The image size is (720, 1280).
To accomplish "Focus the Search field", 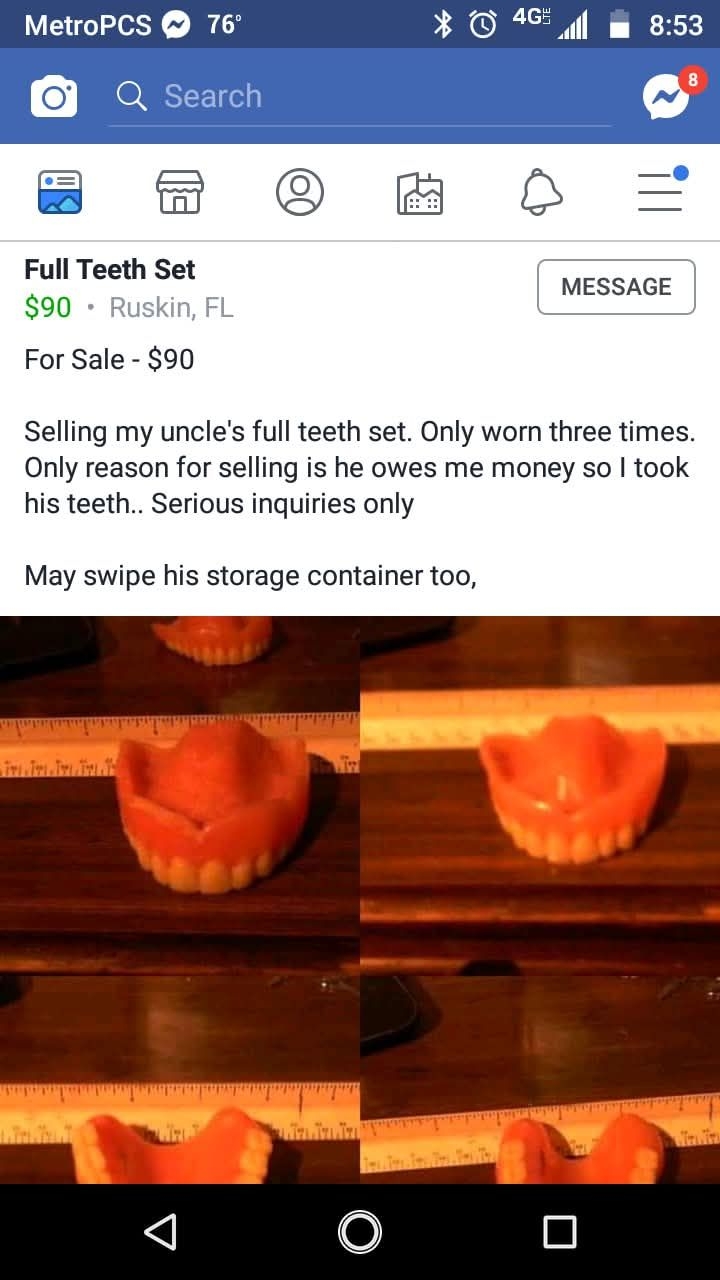I will (359, 97).
